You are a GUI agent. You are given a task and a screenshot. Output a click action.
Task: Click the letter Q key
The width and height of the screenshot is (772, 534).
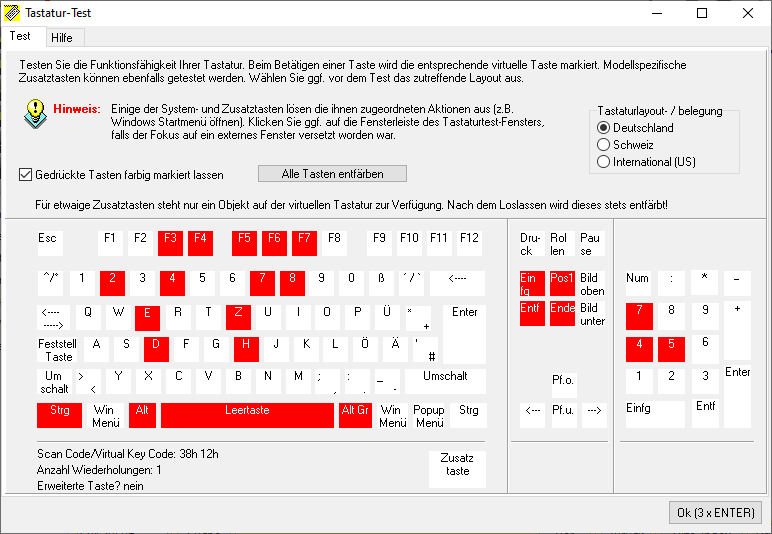[x=88, y=317]
